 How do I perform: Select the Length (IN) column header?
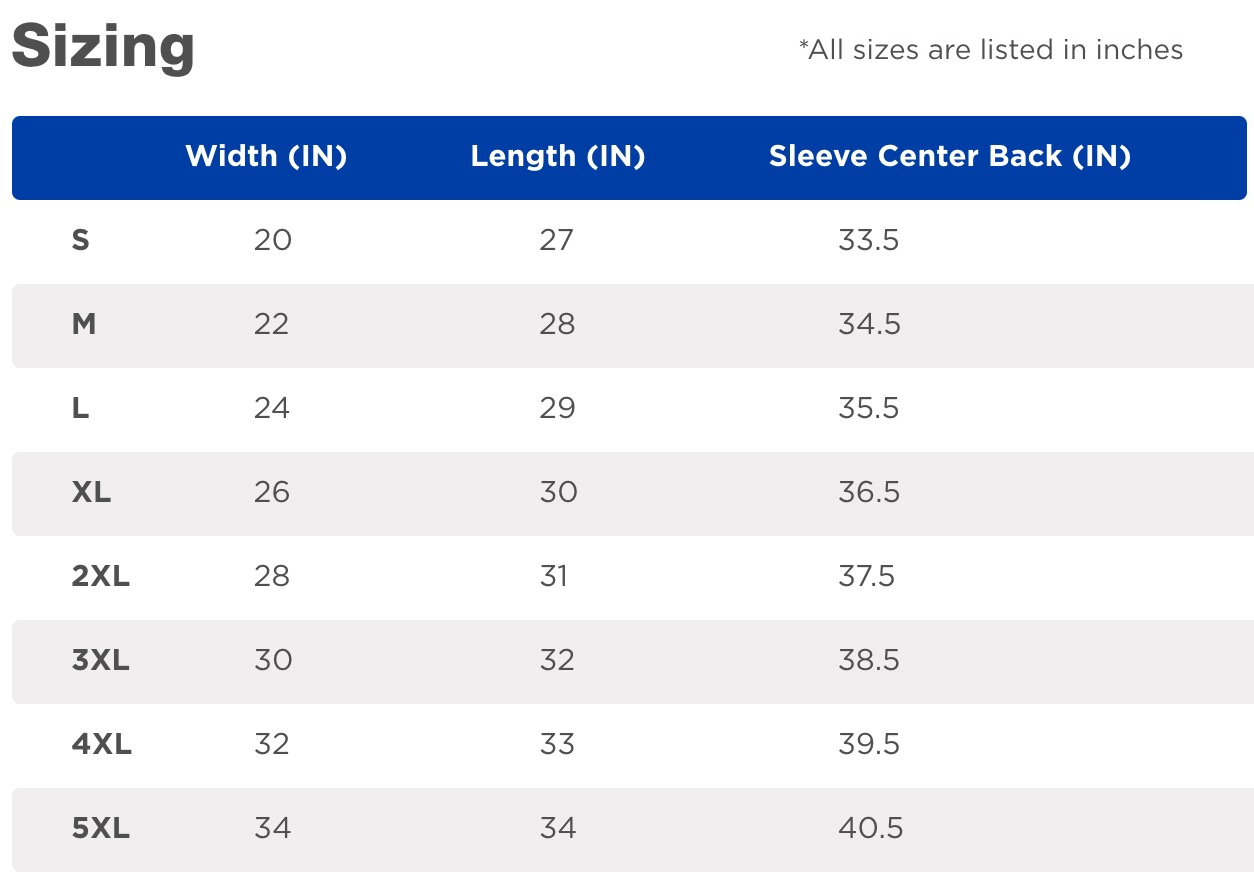[x=557, y=156]
